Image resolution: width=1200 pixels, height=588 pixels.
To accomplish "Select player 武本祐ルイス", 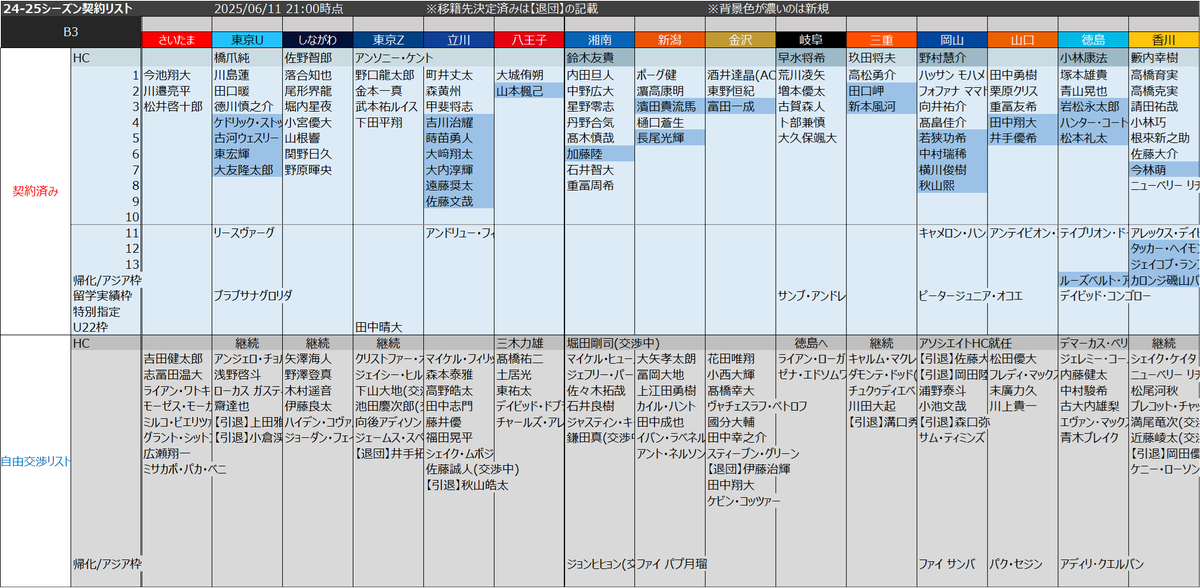I will (386, 105).
